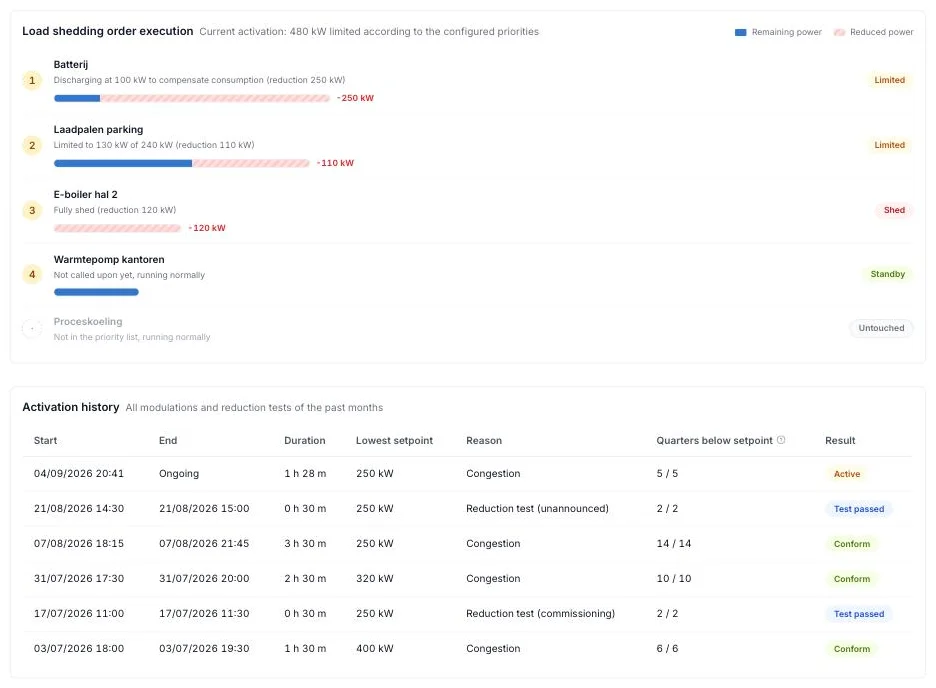Select the Warmtepomp kantoren title
Screen dimensions: 936x688
point(109,260)
